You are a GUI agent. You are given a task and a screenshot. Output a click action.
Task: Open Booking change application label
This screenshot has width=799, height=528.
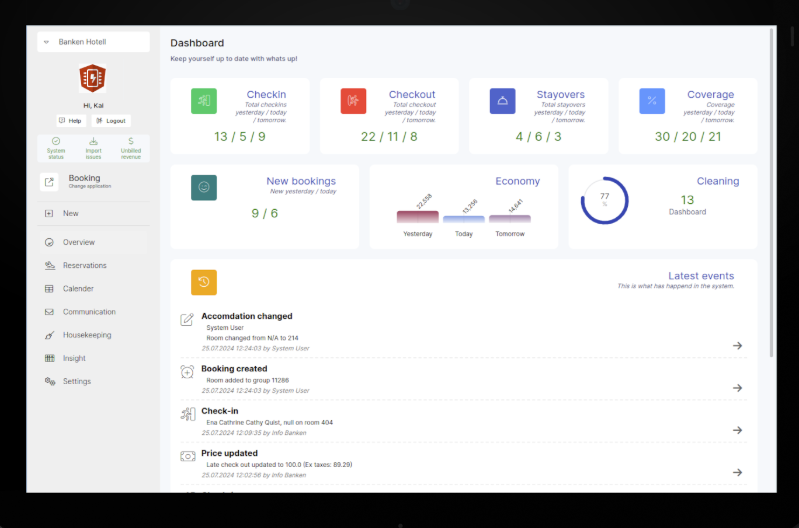90,181
